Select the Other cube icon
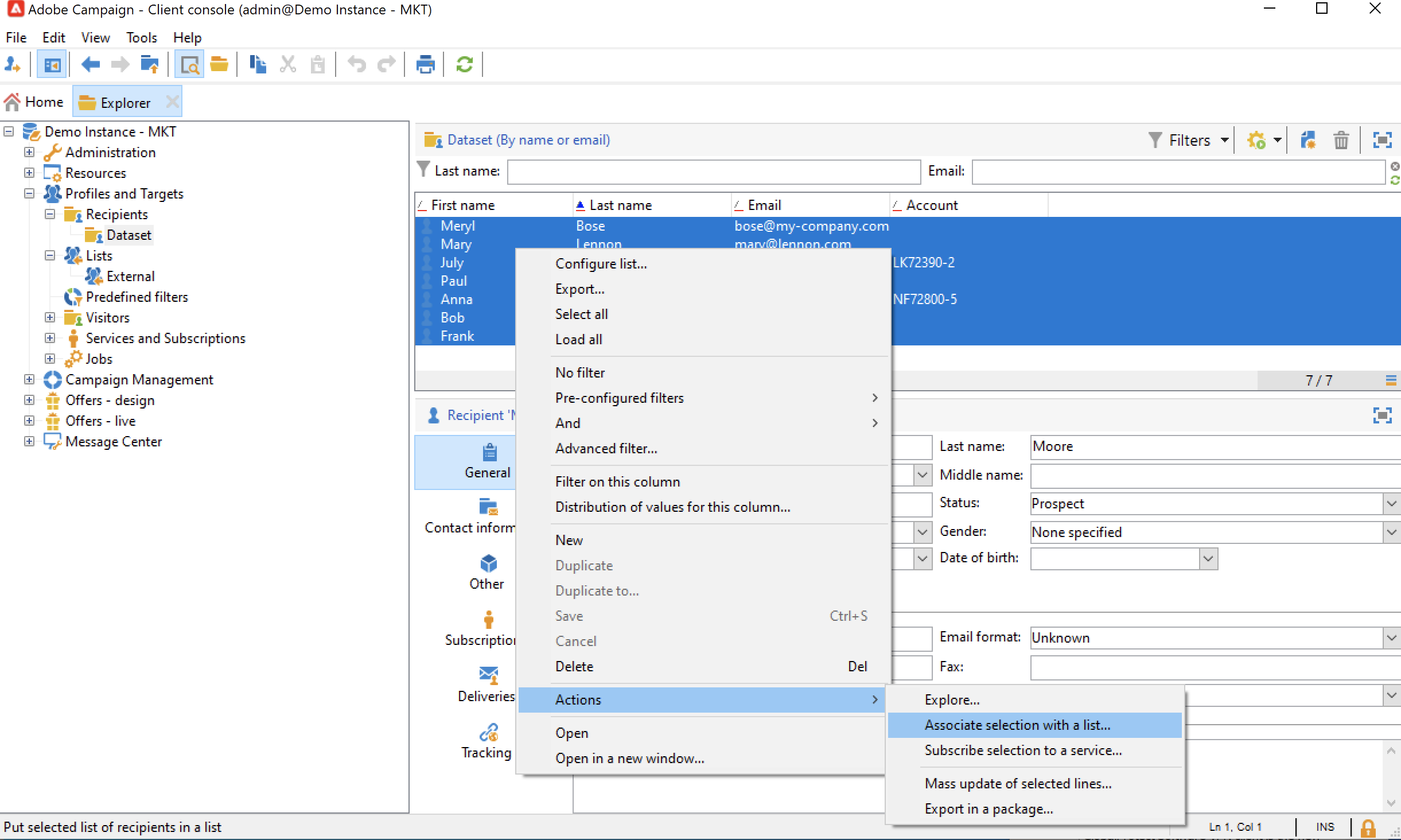The width and height of the screenshot is (1401, 840). tap(488, 563)
